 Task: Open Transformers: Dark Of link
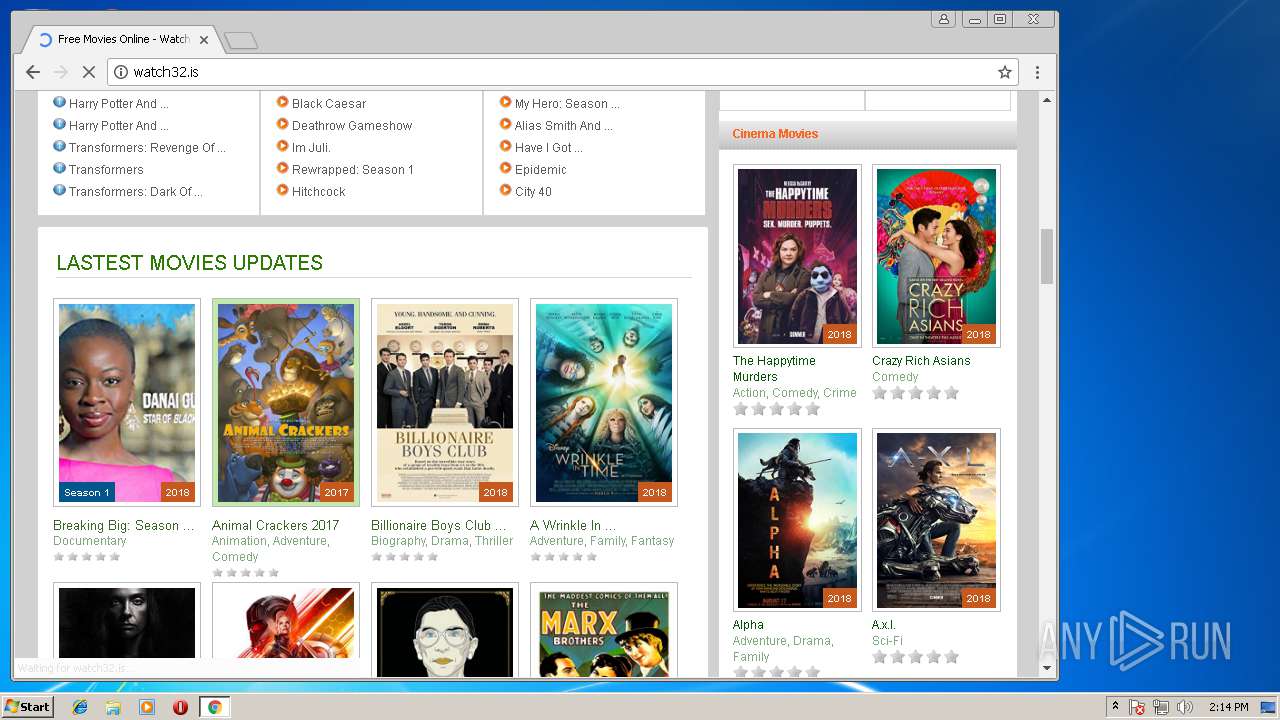[x=135, y=191]
